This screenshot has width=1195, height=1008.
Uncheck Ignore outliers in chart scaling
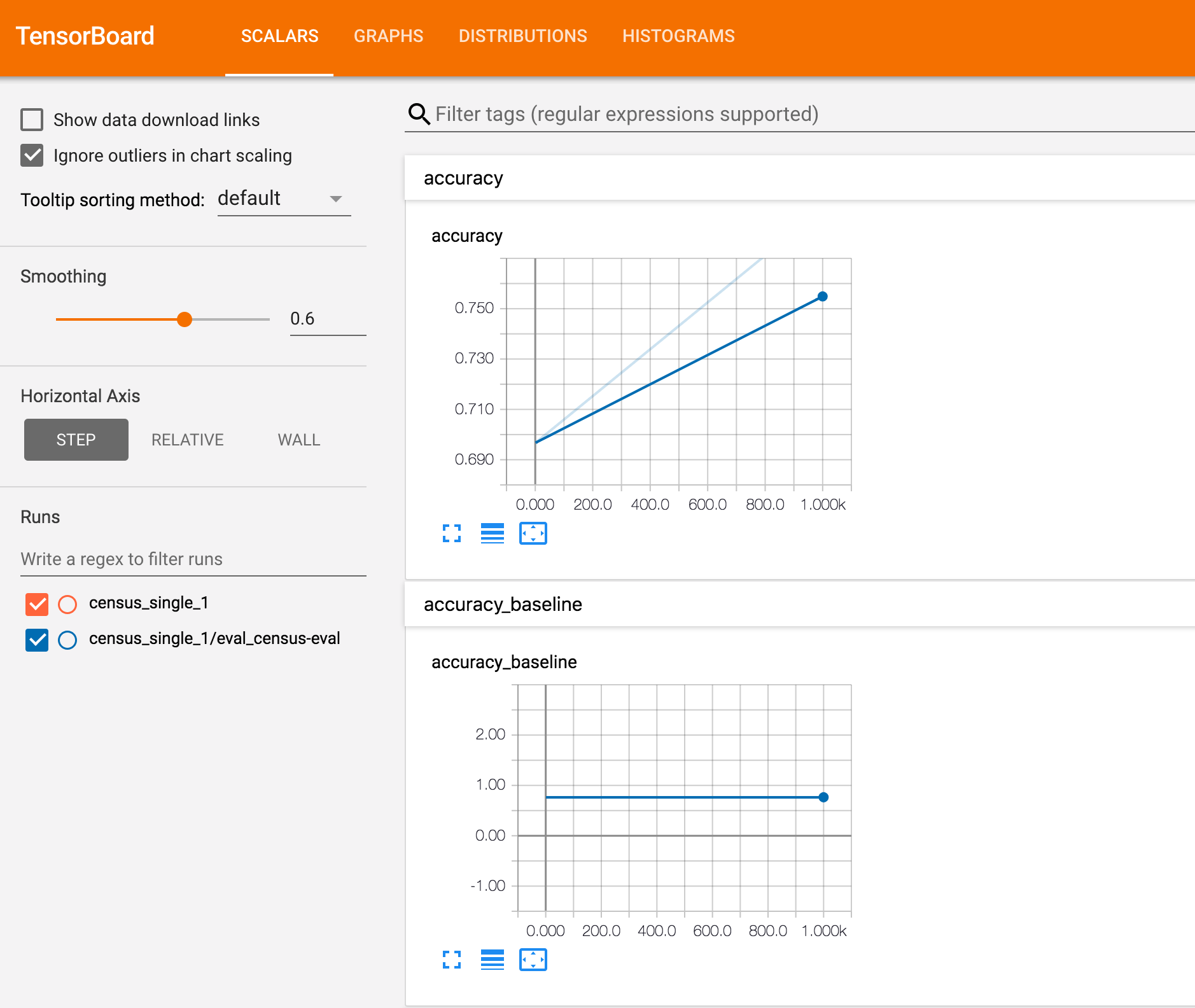pos(32,155)
